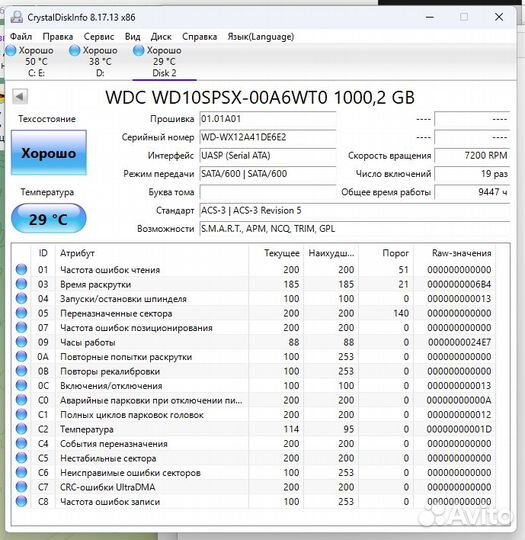
Task: Click status orb for Повторы рекалибровки
Action: pos(21,371)
